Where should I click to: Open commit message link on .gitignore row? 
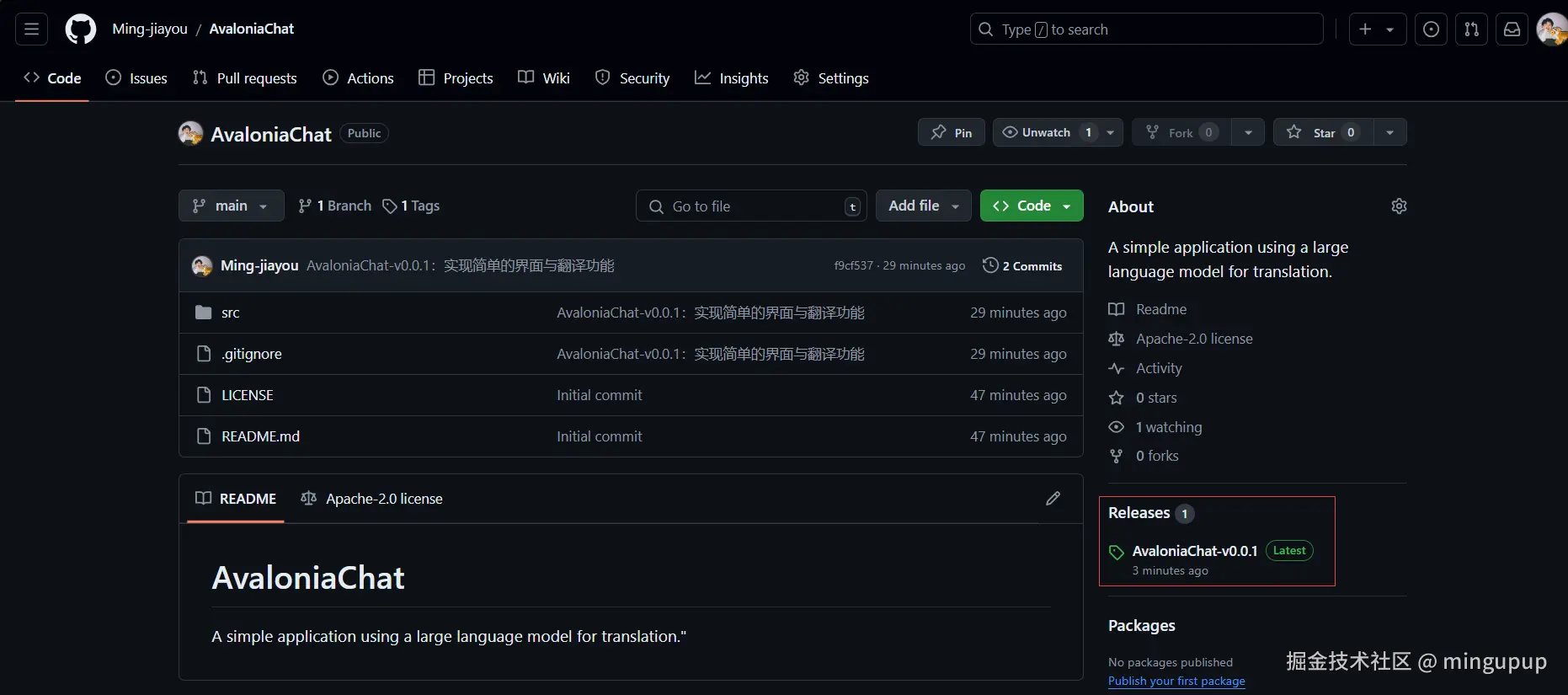pyautogui.click(x=711, y=354)
